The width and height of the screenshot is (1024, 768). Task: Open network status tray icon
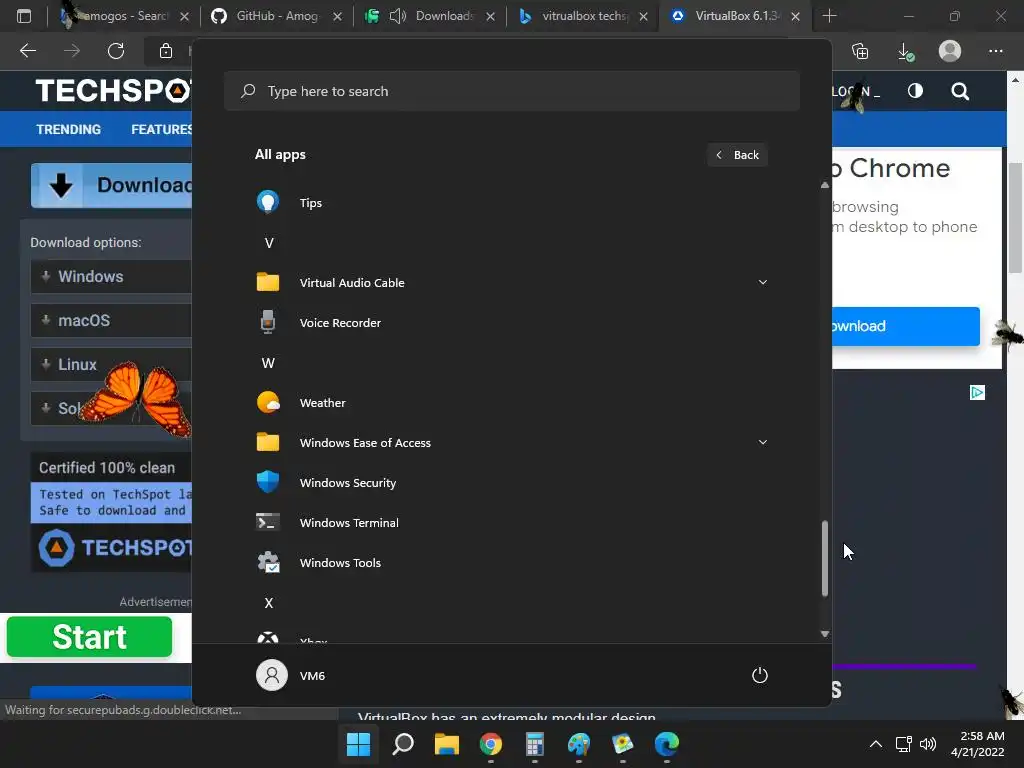click(904, 744)
